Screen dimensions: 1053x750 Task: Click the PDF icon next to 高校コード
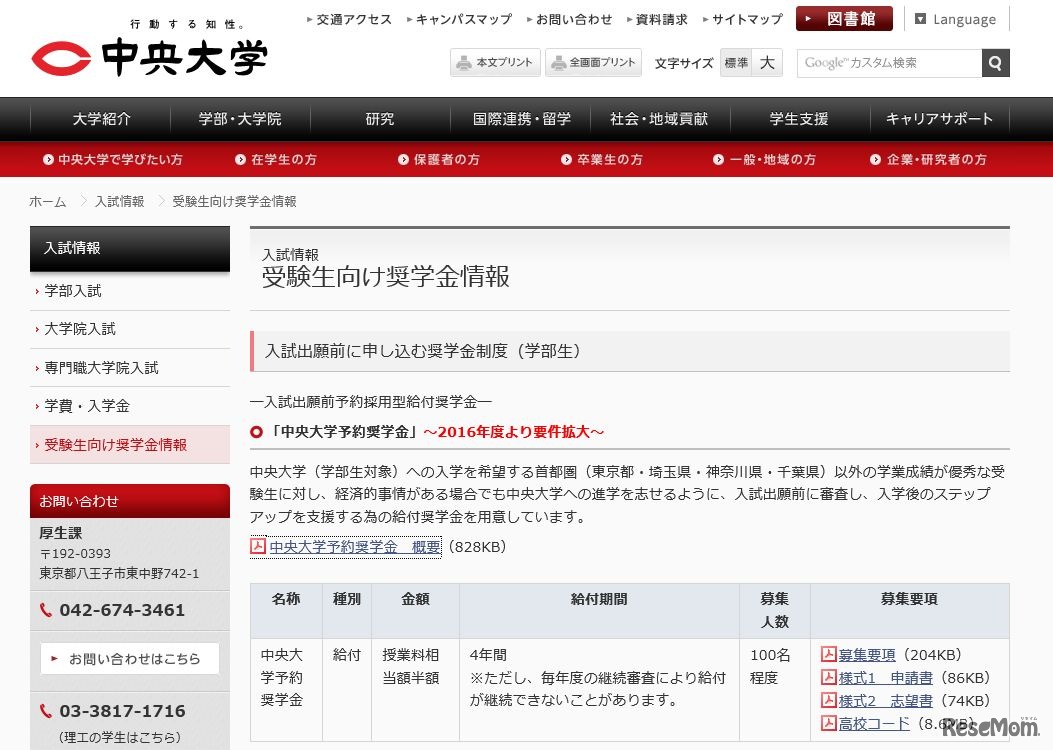point(829,723)
